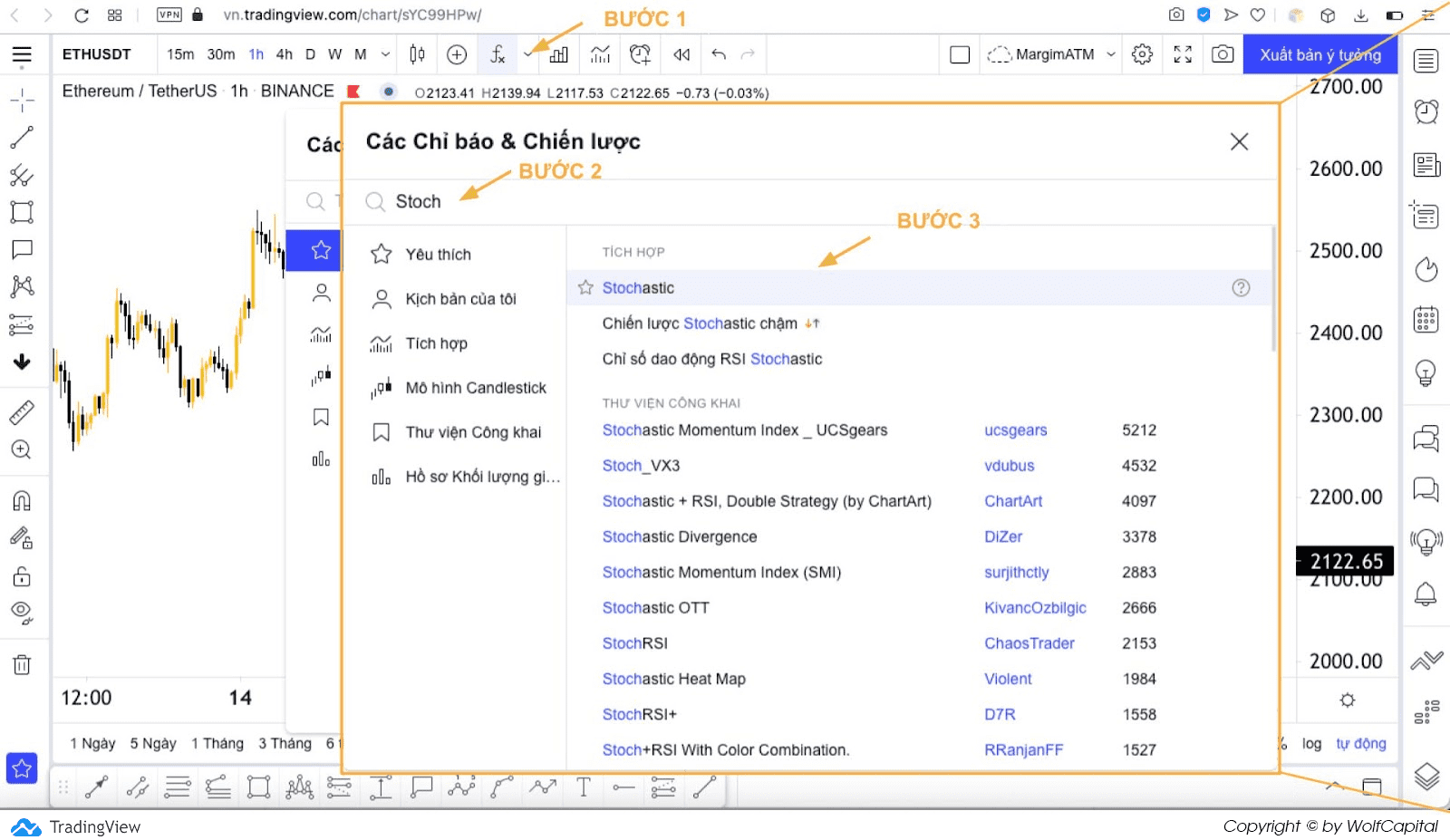Set date range to 5 Ngày
Screen dimensions: 1450x840
(x=153, y=743)
